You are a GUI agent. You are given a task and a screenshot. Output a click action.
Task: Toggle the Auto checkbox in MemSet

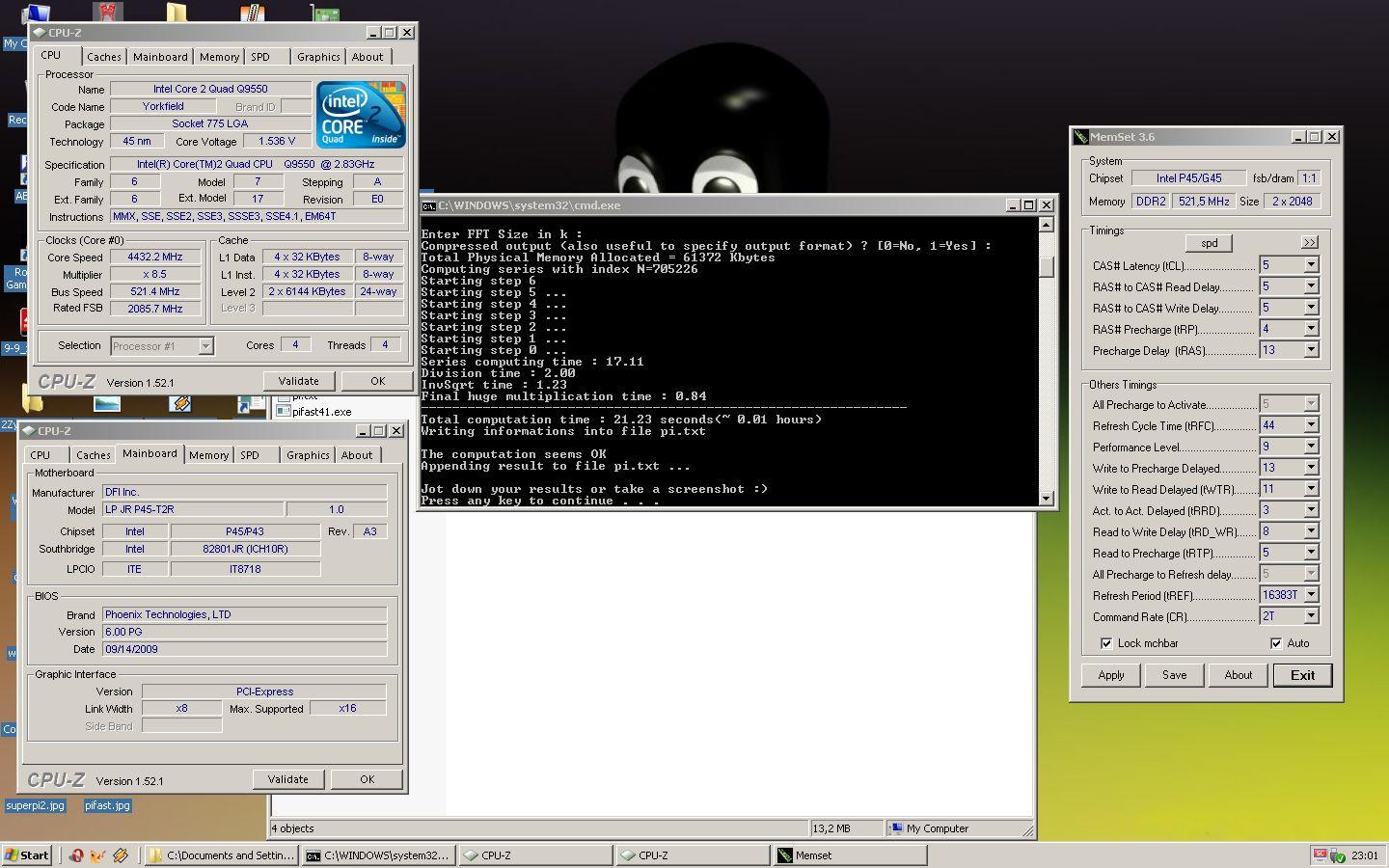point(1276,643)
